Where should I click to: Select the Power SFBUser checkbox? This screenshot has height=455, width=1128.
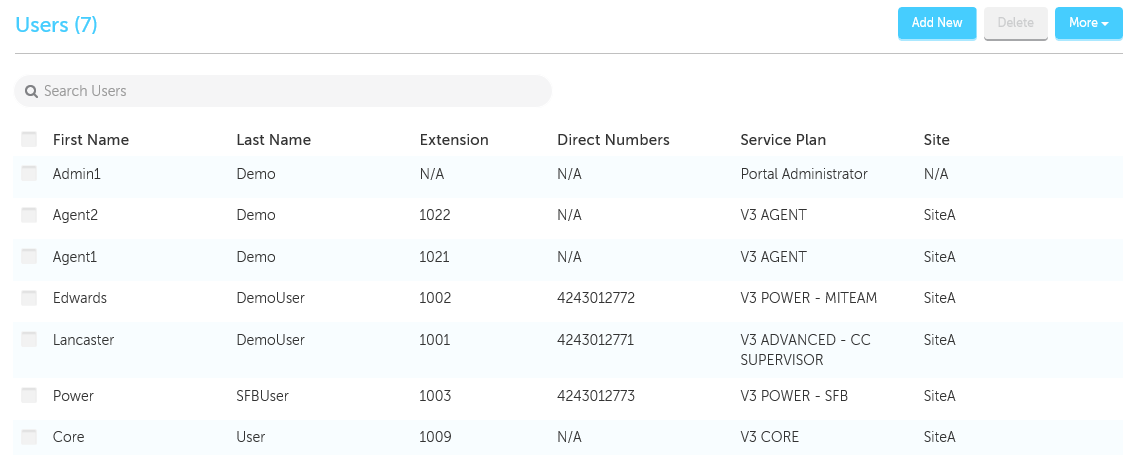pyautogui.click(x=29, y=395)
